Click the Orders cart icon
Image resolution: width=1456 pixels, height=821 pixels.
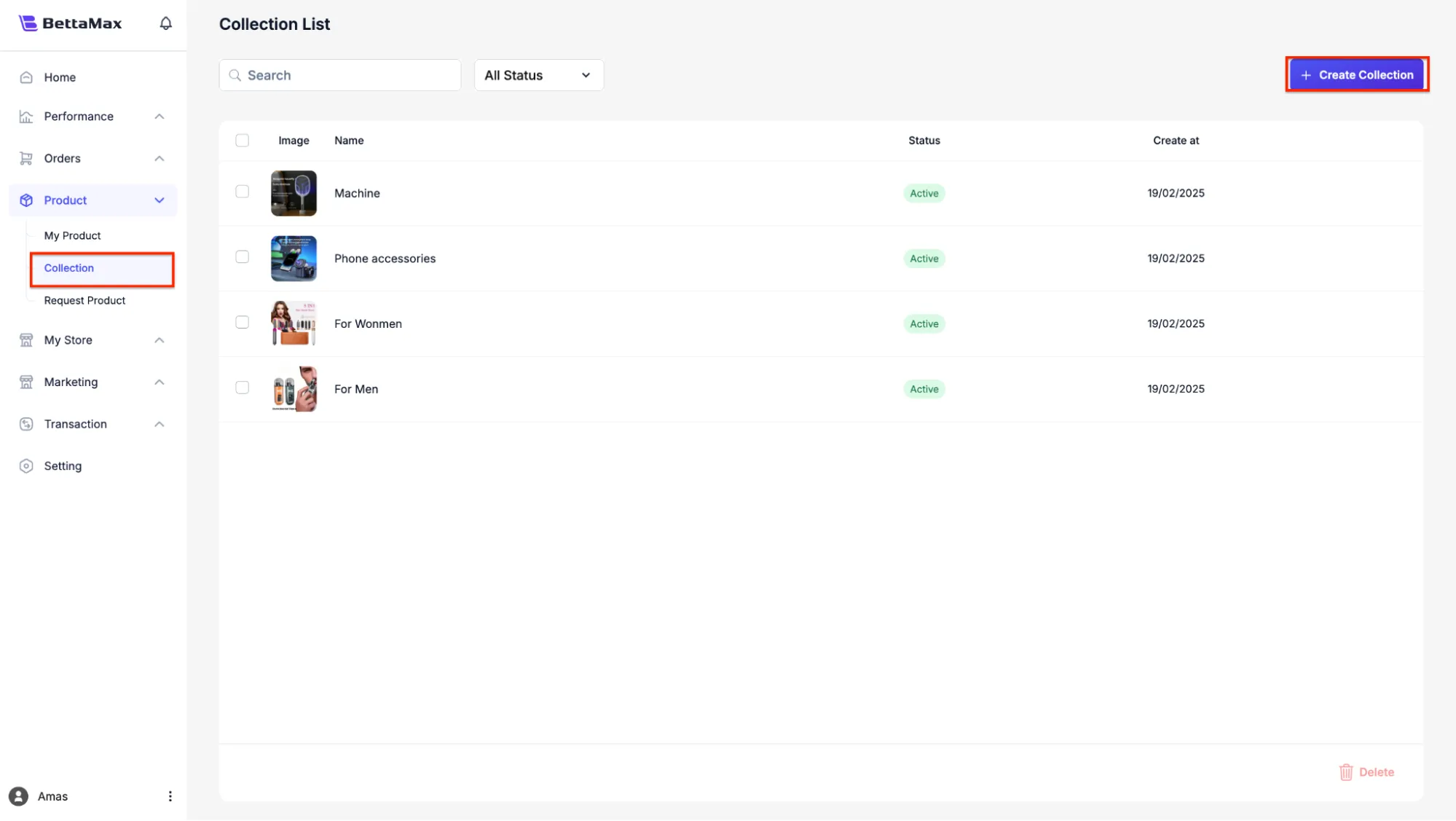(26, 158)
